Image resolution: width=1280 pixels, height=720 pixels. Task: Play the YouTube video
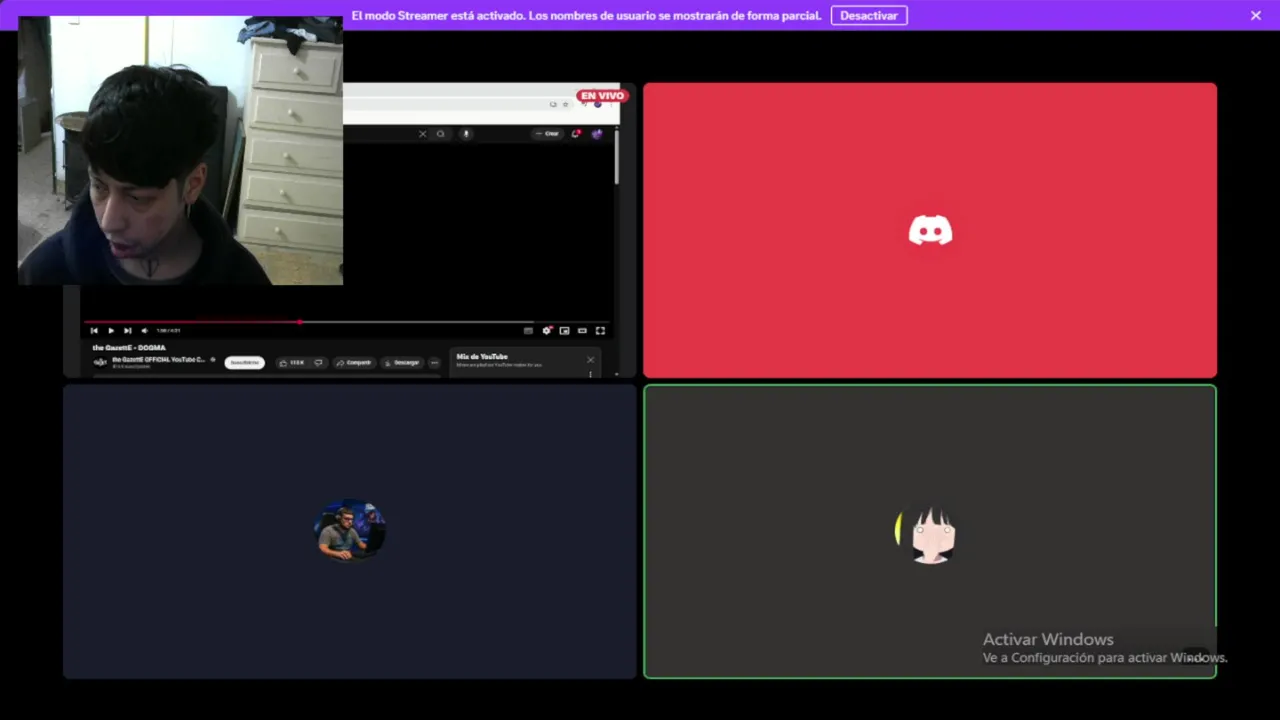coord(111,330)
